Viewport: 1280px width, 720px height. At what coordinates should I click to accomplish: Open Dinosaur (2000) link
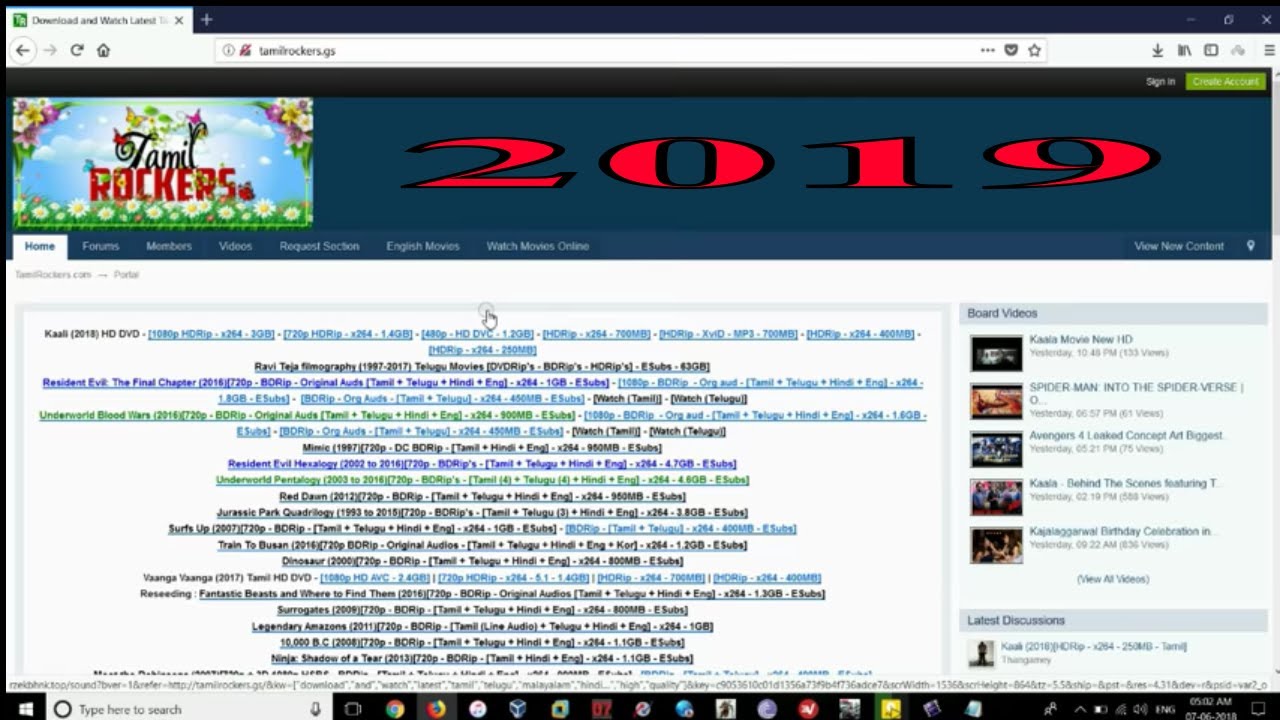482,561
